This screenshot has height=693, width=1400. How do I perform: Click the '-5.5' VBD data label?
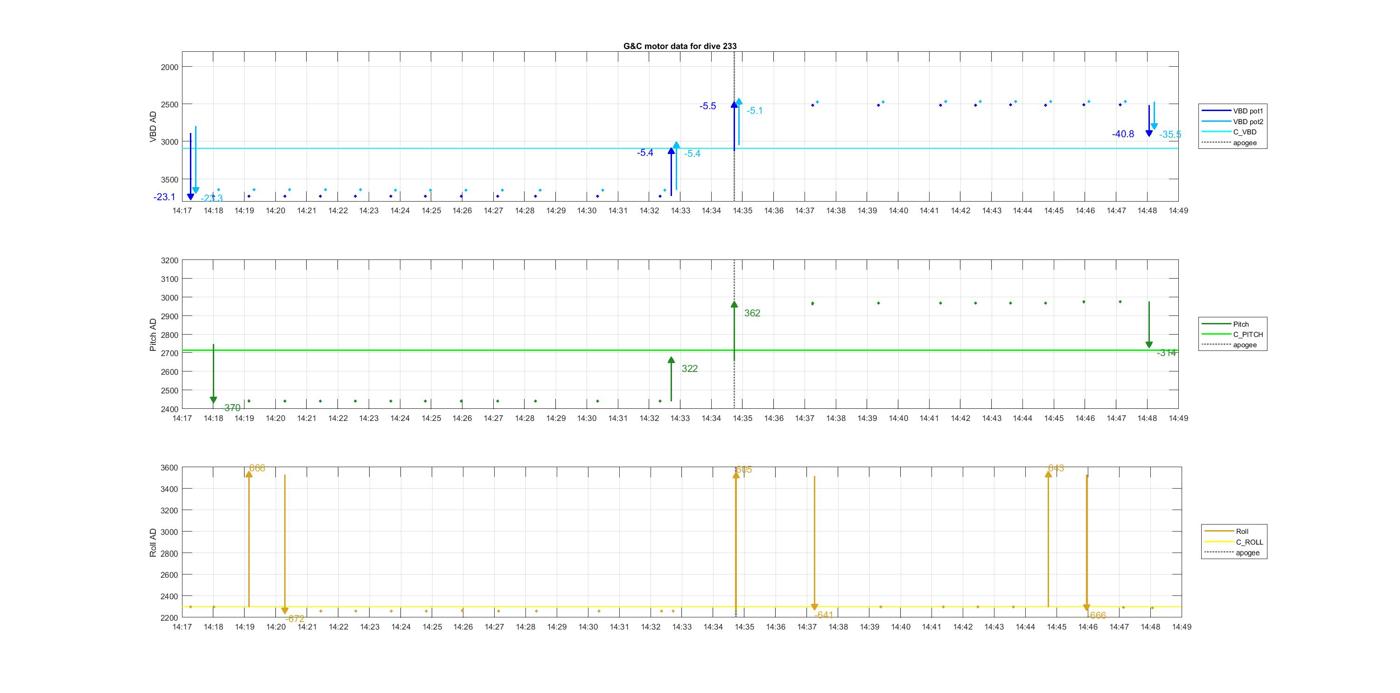[x=708, y=106]
